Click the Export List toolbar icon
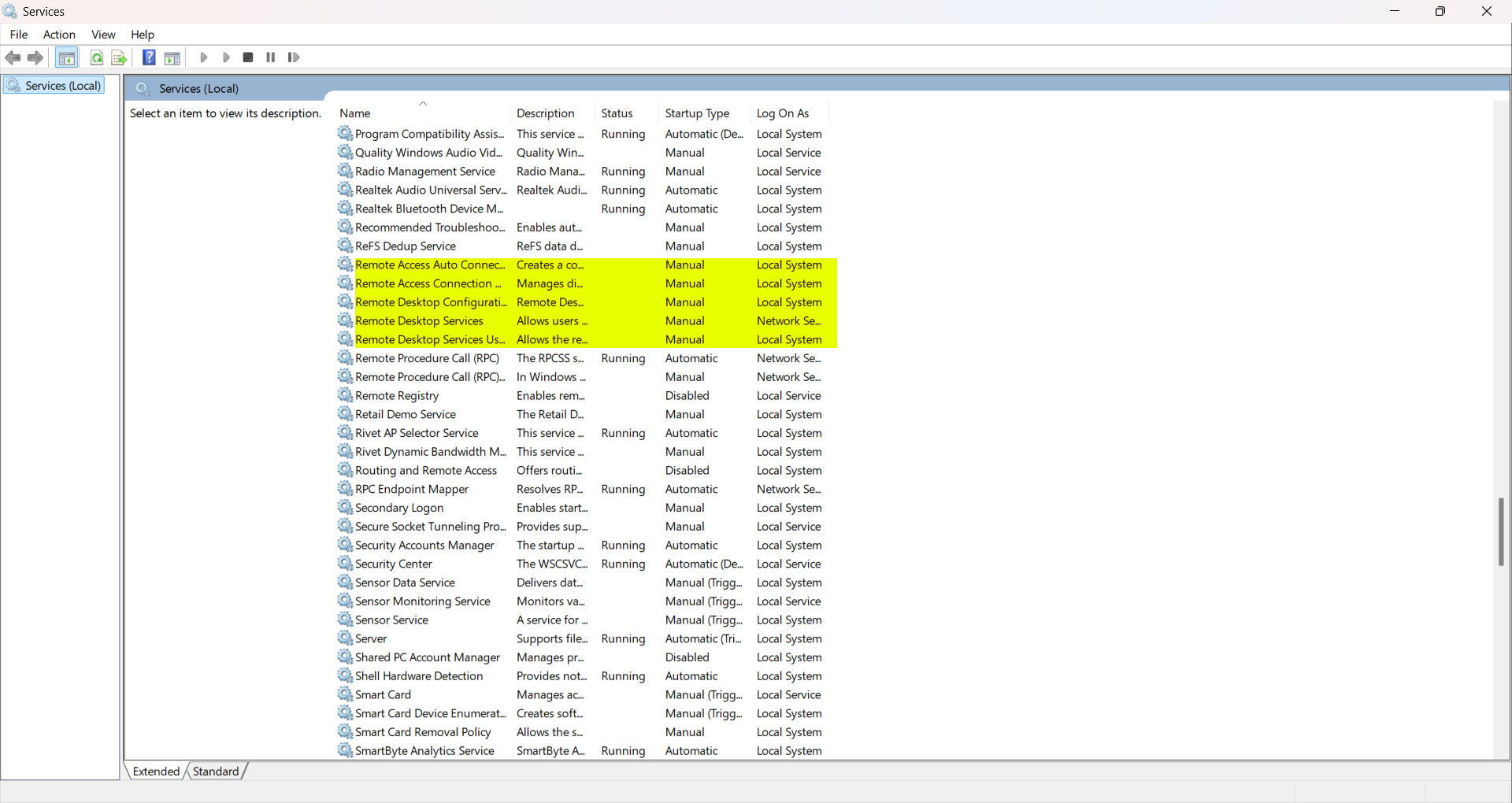Viewport: 1512px width, 803px height. point(119,57)
